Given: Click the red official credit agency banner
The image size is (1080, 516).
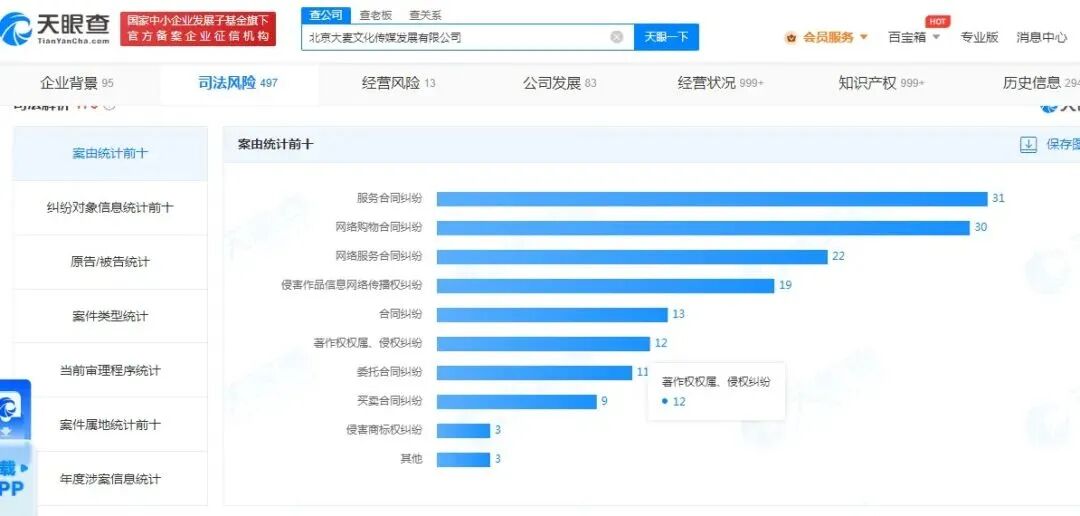Looking at the screenshot, I should coord(198,29).
